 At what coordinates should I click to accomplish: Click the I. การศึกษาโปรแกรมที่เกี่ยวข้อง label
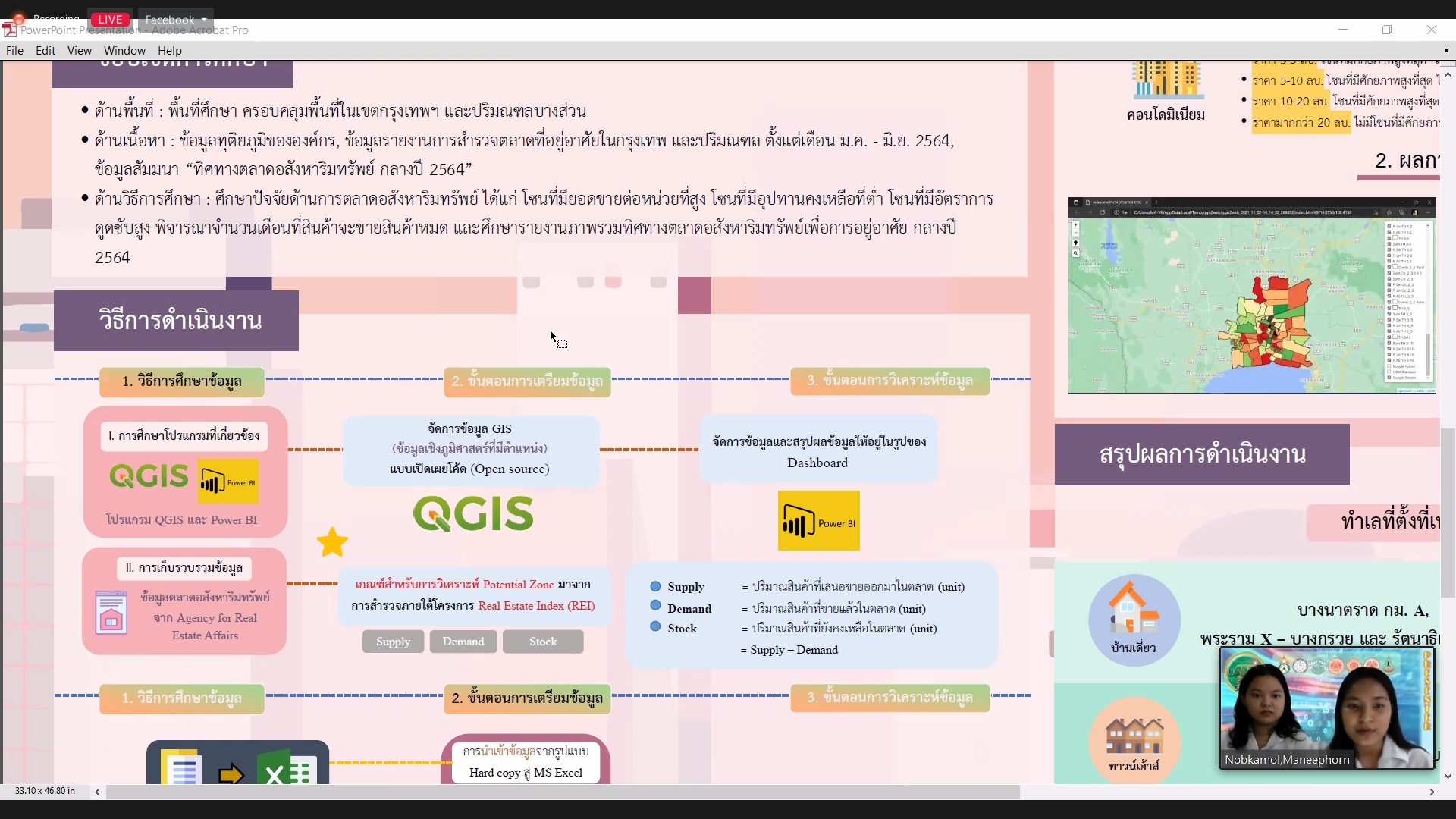point(184,436)
